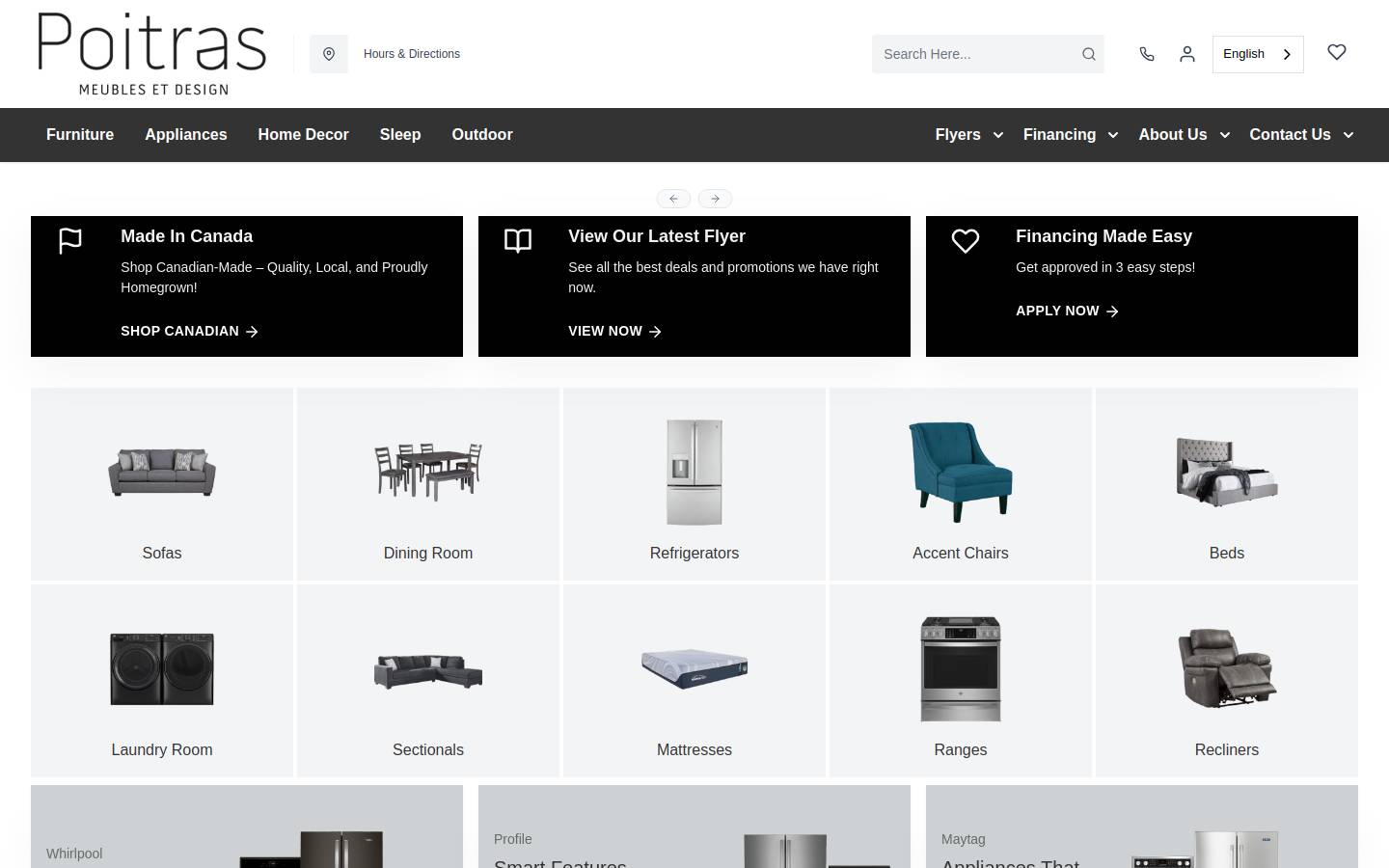Image resolution: width=1389 pixels, height=868 pixels.
Task: Open the Maytag brand banner
Action: coord(1142,827)
